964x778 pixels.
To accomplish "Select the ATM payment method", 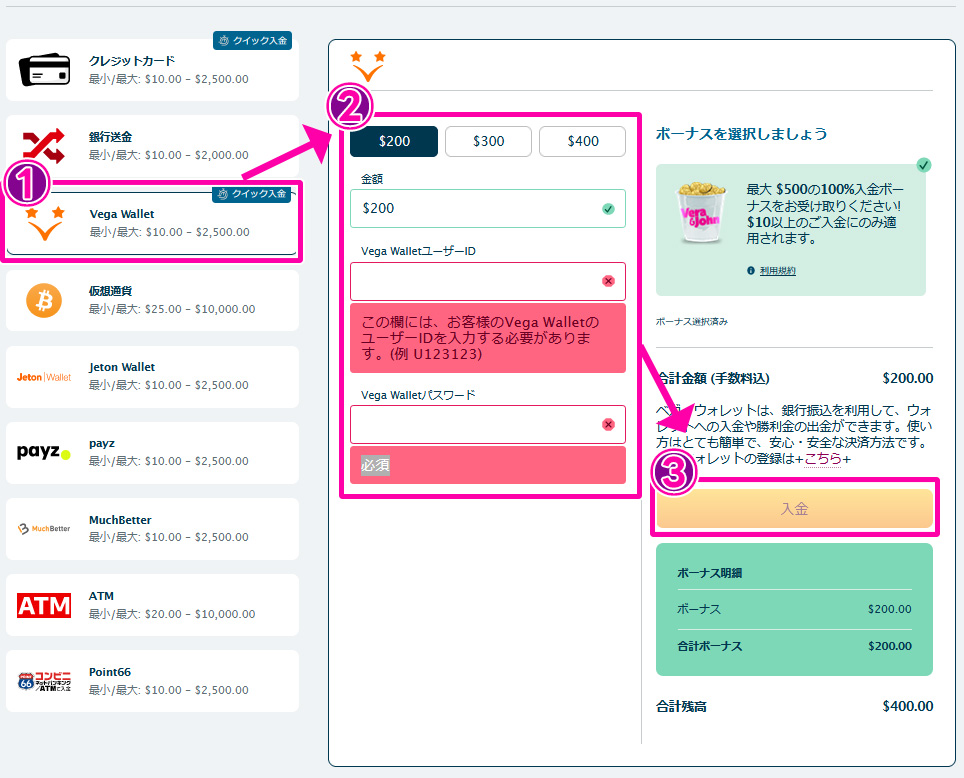I will point(152,605).
